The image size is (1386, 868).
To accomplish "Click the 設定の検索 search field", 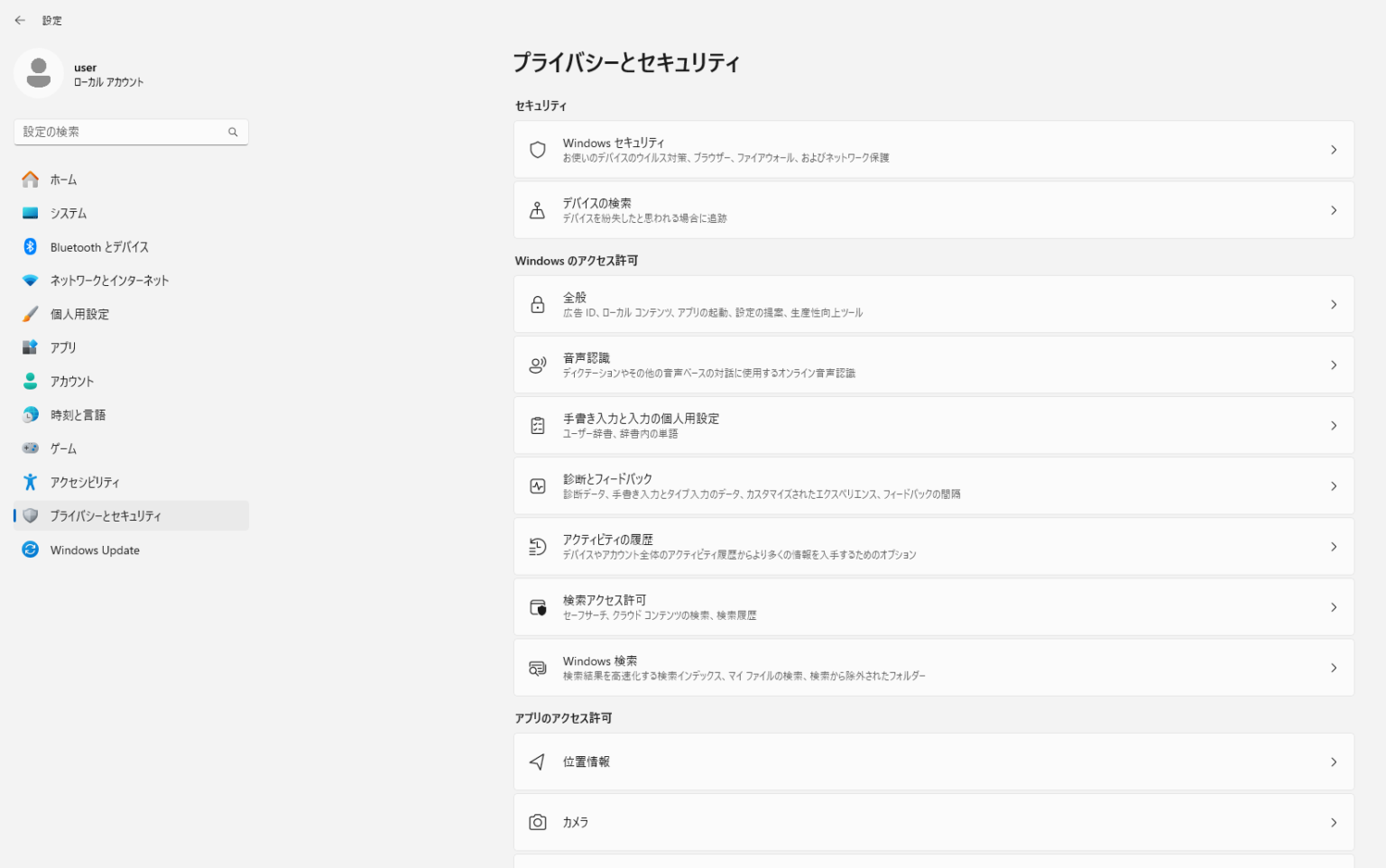I will pyautogui.click(x=122, y=132).
